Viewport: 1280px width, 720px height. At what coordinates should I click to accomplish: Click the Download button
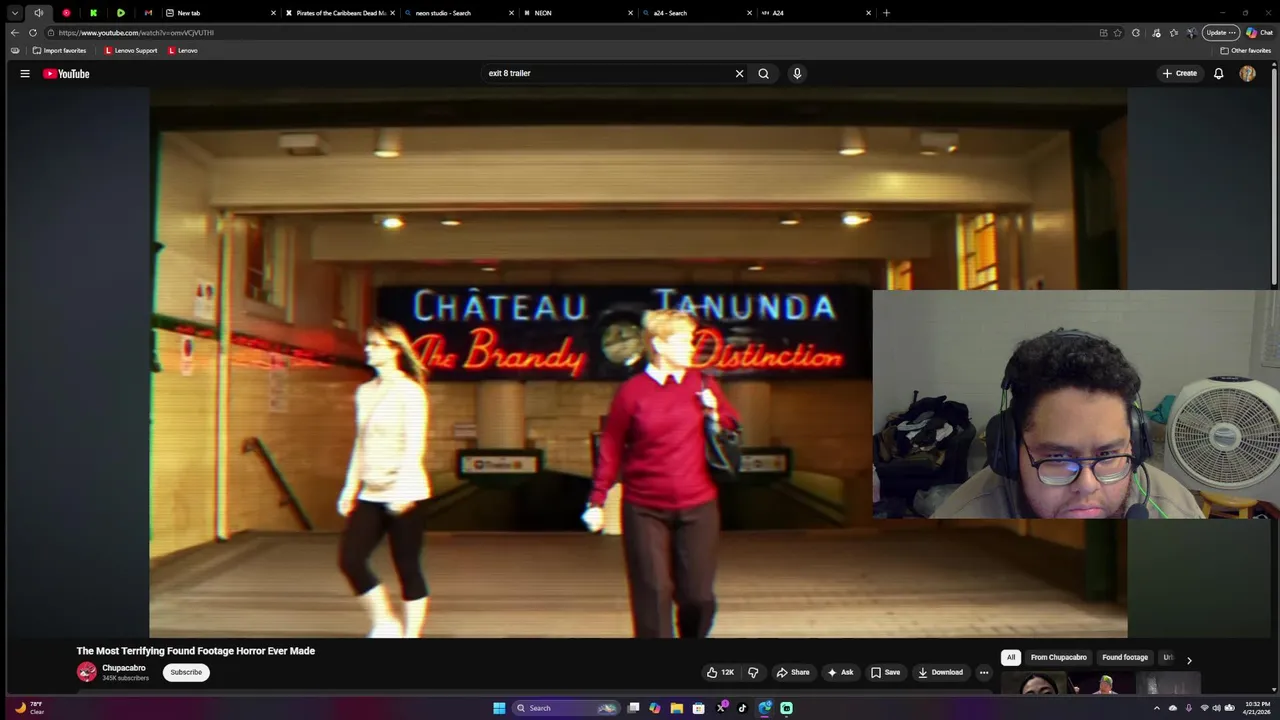(x=940, y=672)
